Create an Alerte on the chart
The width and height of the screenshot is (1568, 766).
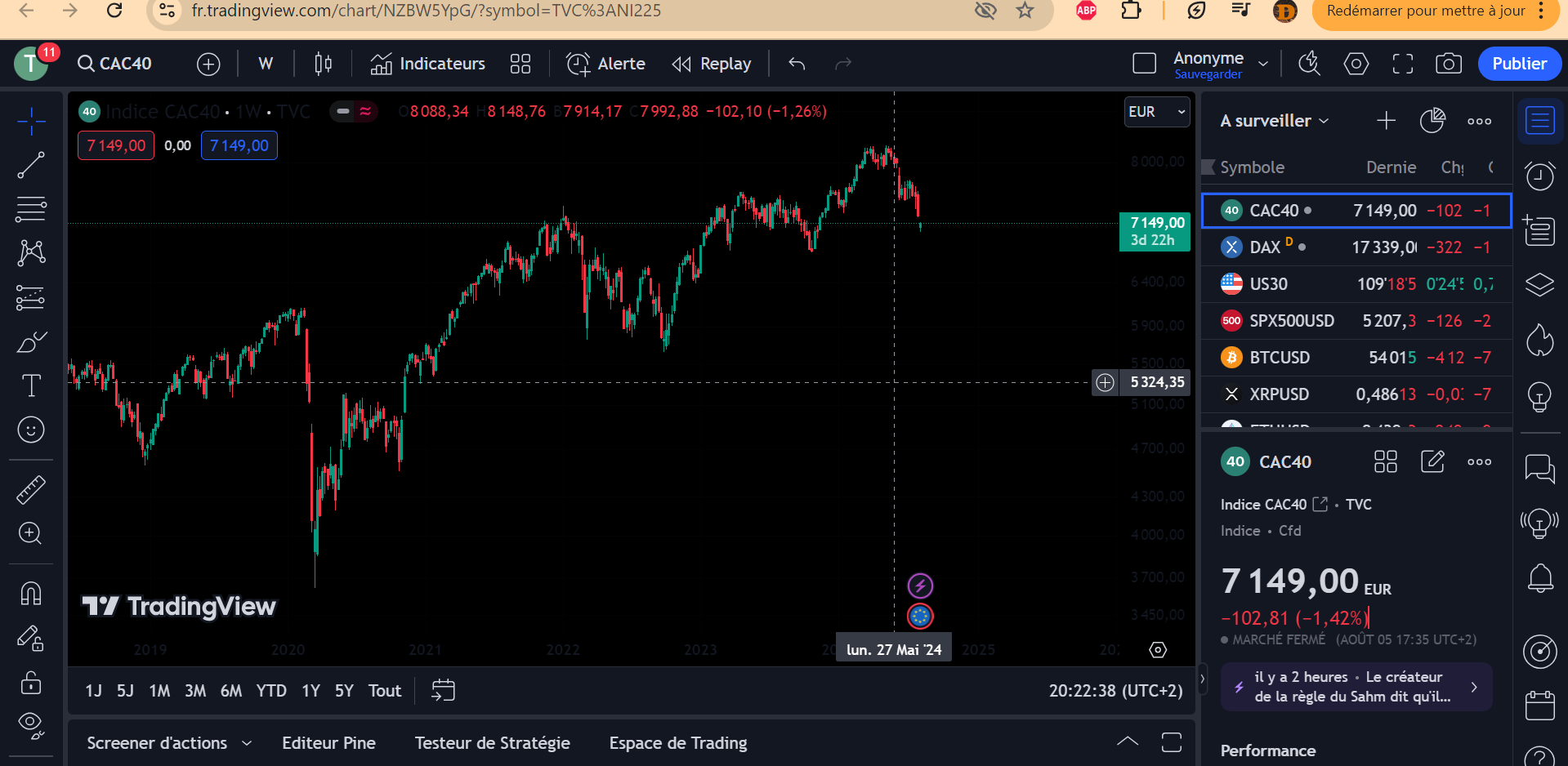point(605,64)
